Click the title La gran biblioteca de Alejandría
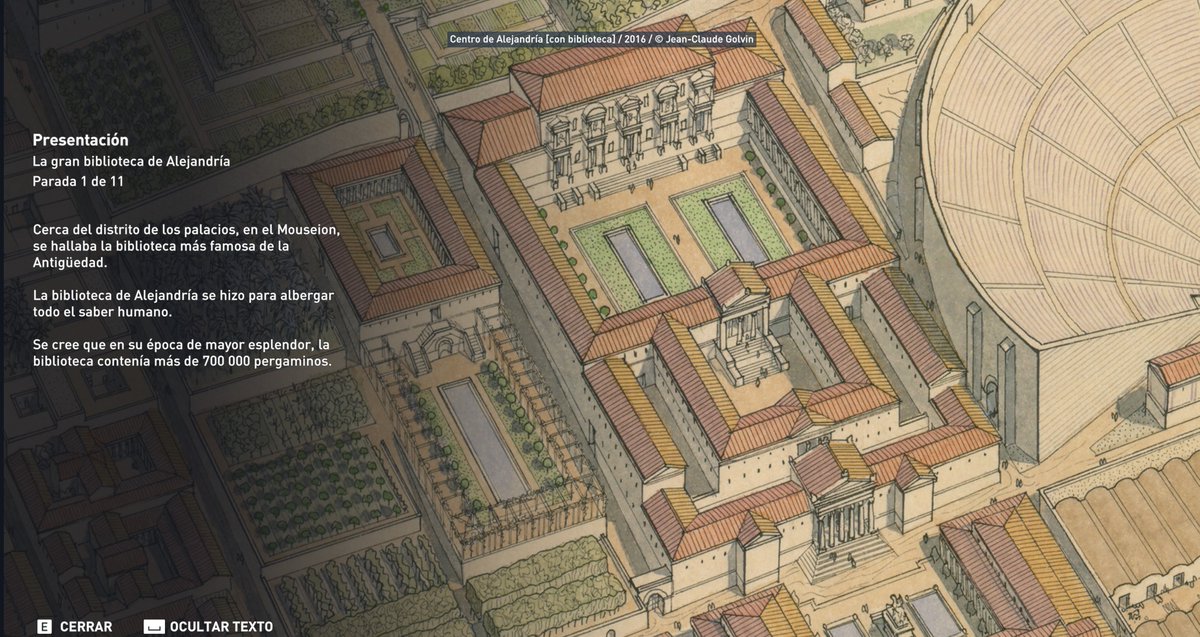The height and width of the screenshot is (637, 1200). coord(131,161)
